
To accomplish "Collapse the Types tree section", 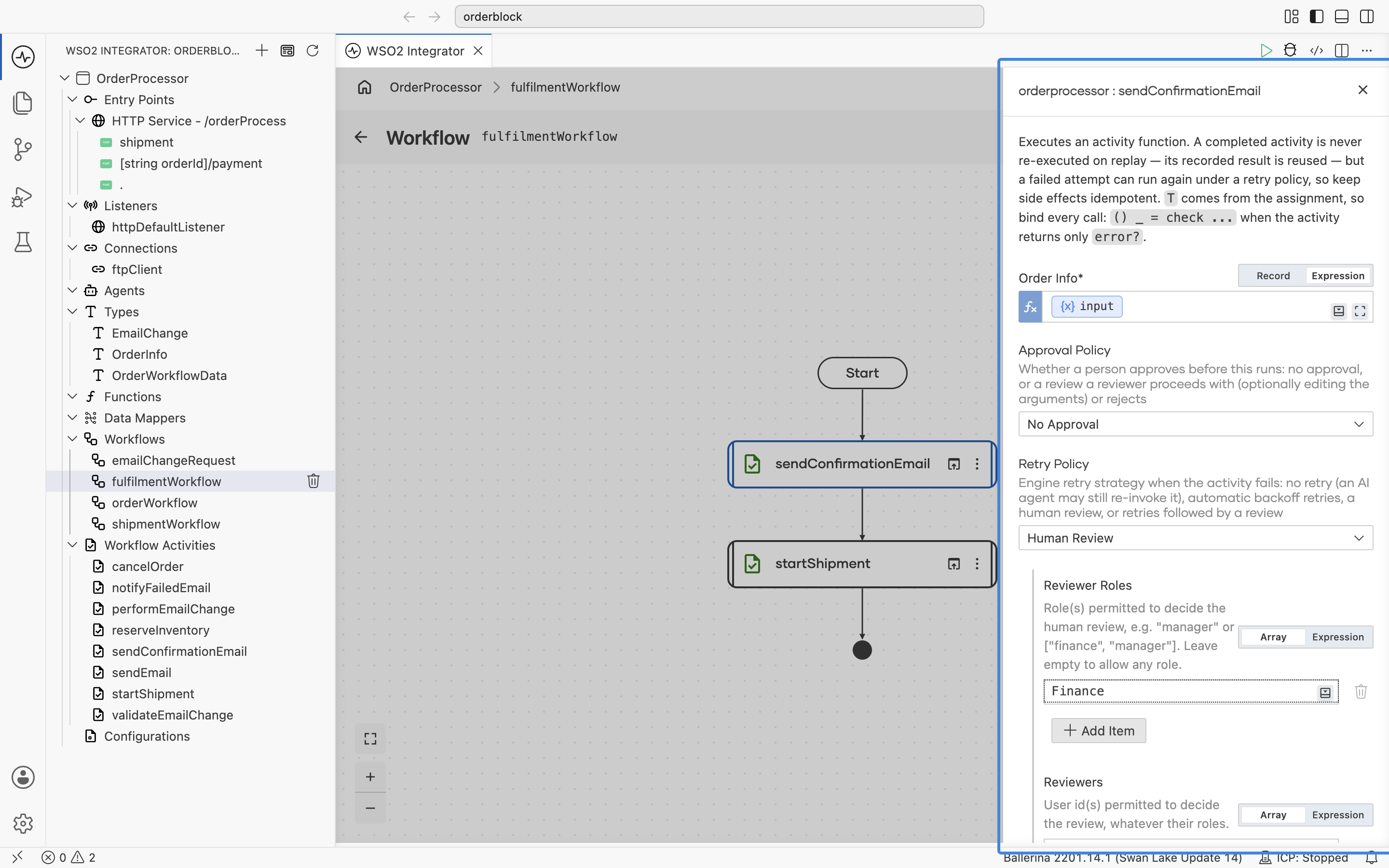I will click(72, 312).
